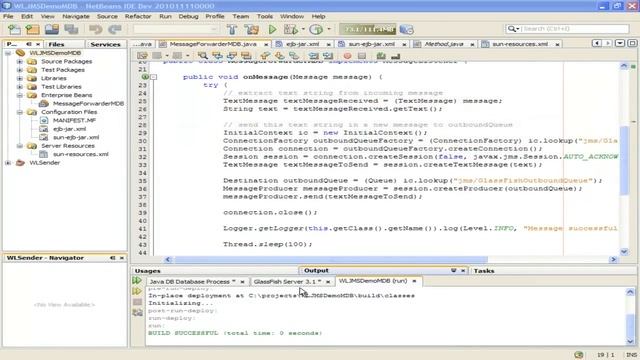The image size is (640, 360).
Task: Close the ejb-jar.xml editor tab
Action: tap(329, 44)
